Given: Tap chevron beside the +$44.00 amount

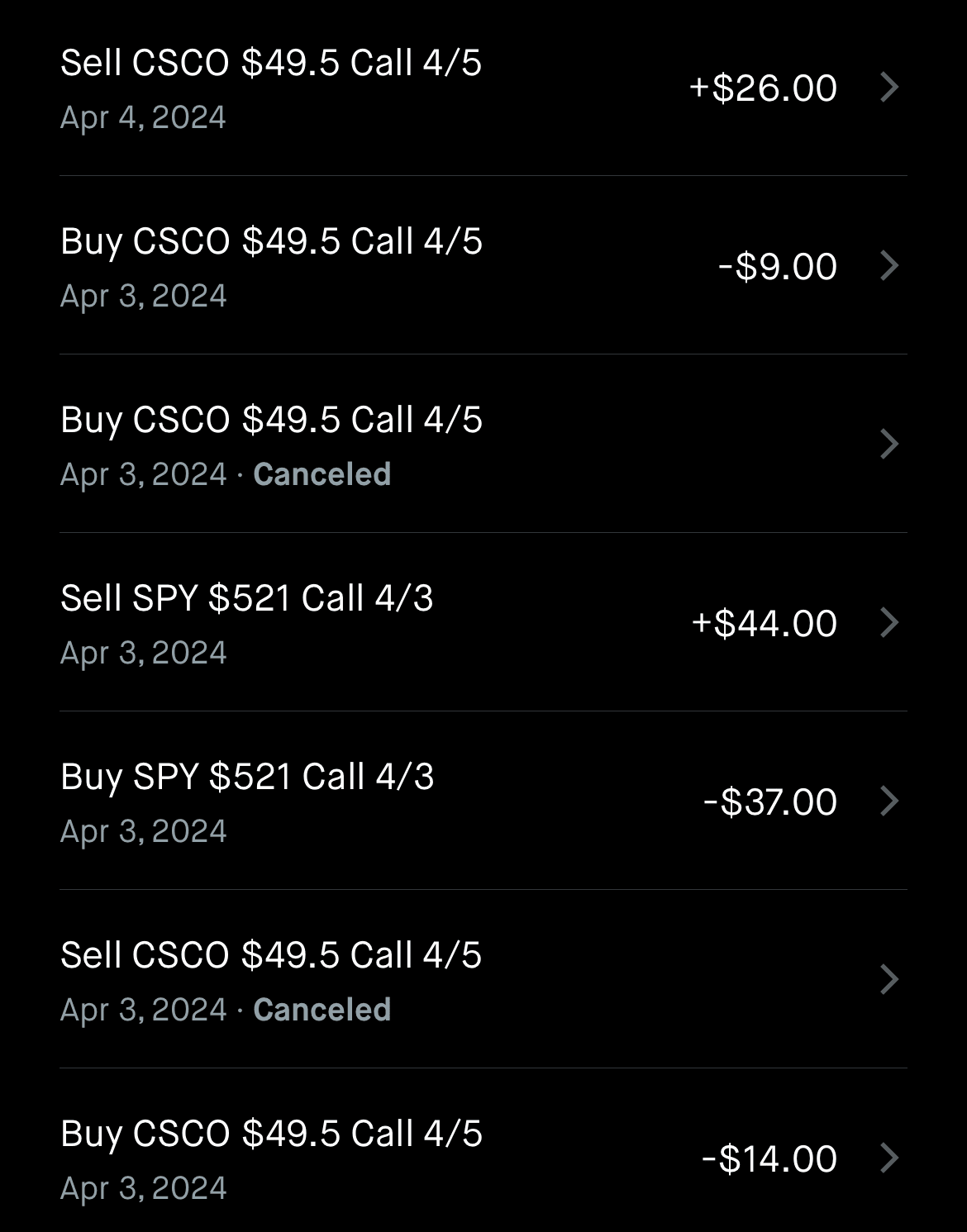Looking at the screenshot, I should (889, 622).
